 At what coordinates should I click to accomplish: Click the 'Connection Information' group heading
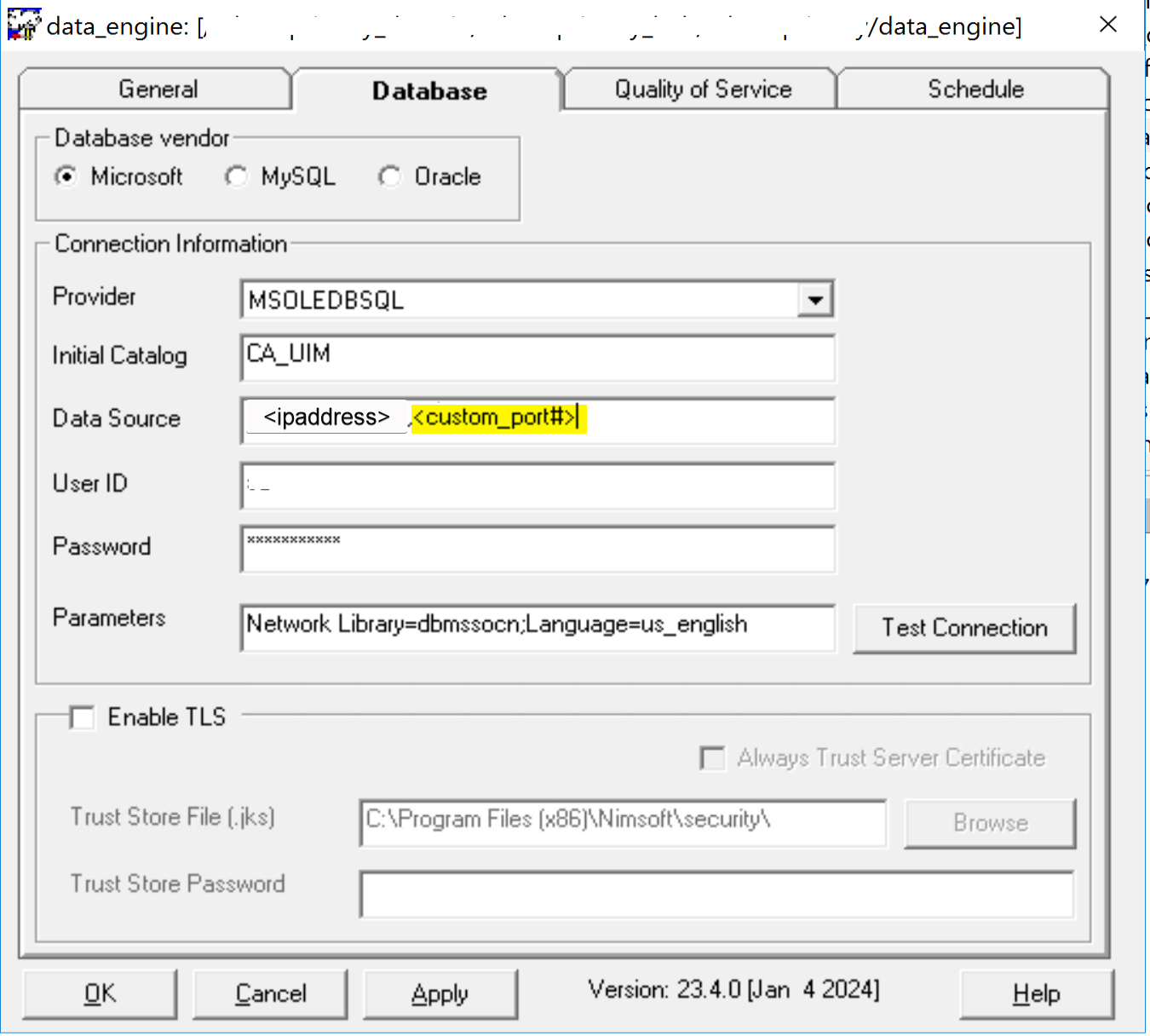point(171,244)
